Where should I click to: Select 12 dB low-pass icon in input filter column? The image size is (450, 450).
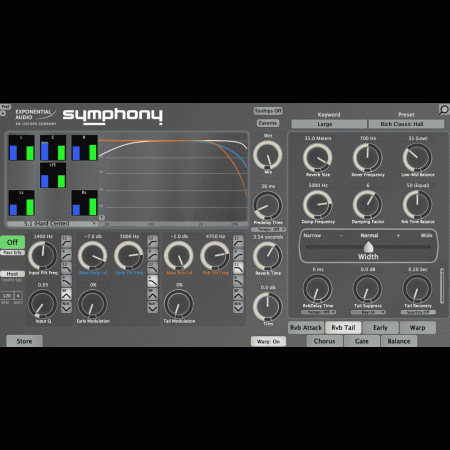[x=66, y=241]
